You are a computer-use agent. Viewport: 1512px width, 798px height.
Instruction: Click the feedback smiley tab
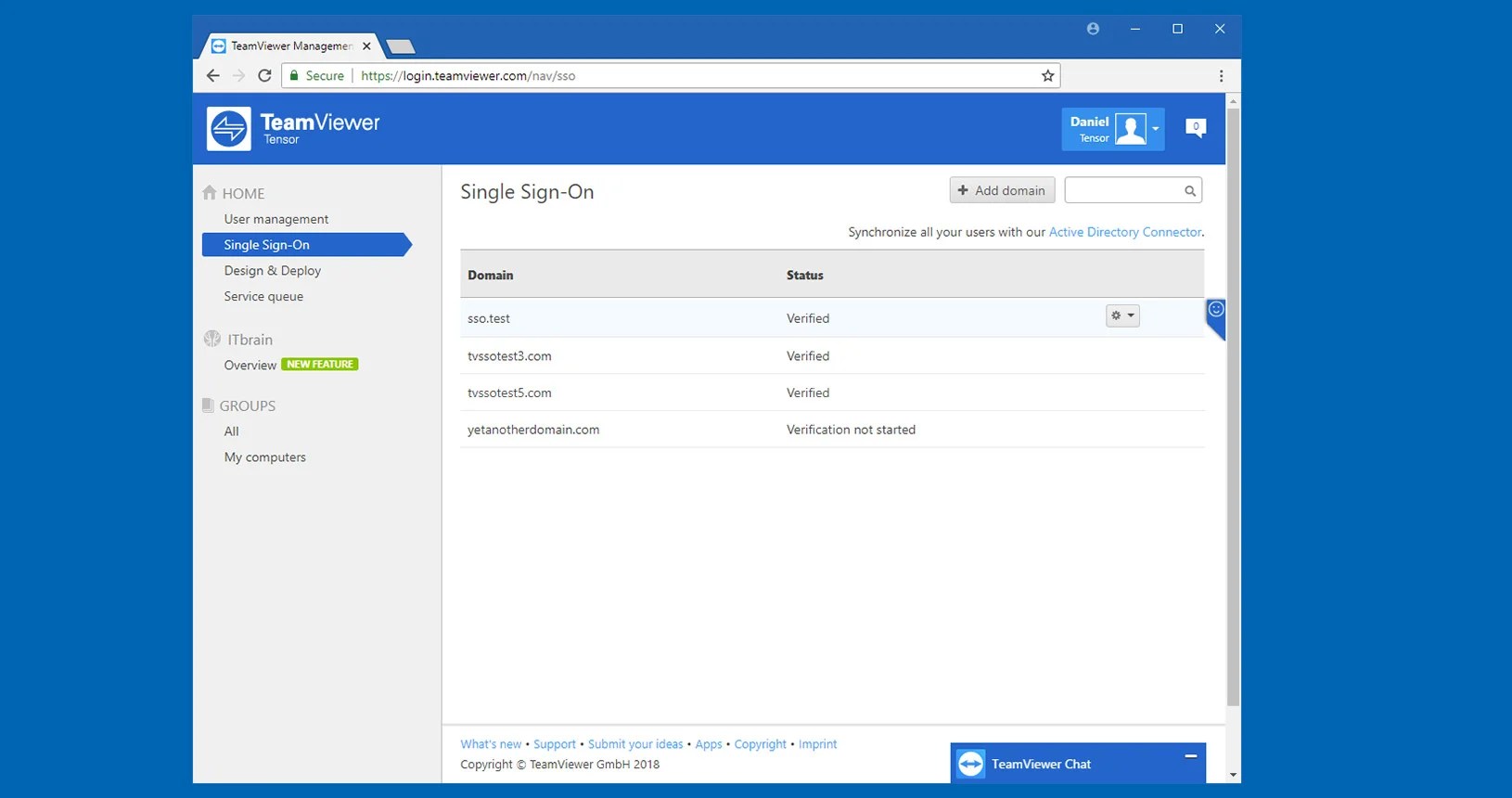[x=1215, y=318]
